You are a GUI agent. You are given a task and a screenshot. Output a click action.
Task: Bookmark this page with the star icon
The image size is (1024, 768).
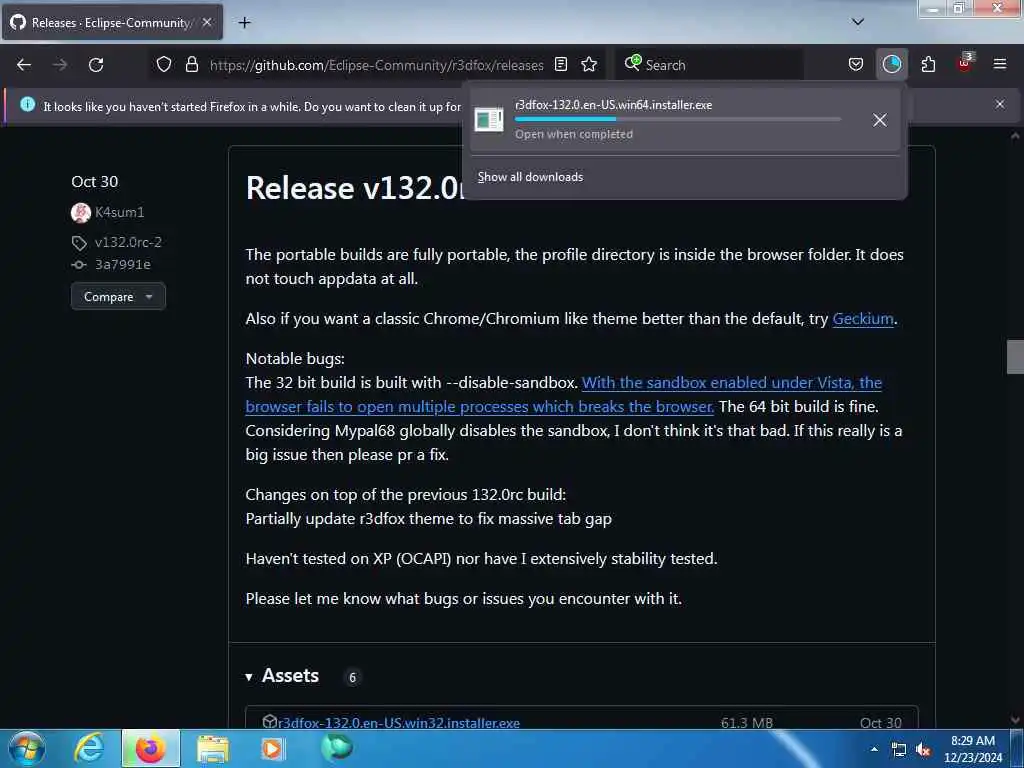pyautogui.click(x=589, y=65)
